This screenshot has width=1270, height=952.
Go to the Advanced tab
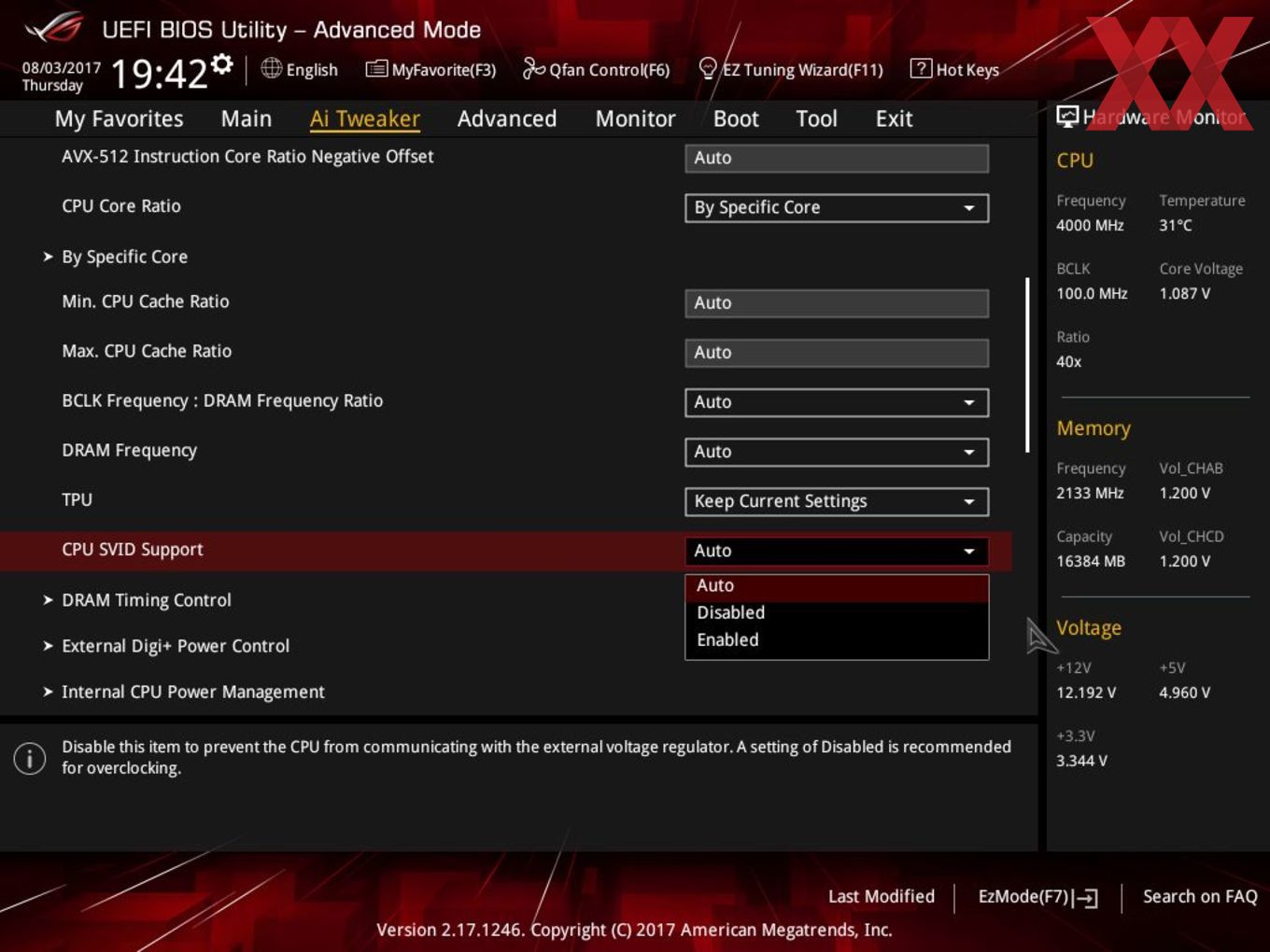point(507,119)
